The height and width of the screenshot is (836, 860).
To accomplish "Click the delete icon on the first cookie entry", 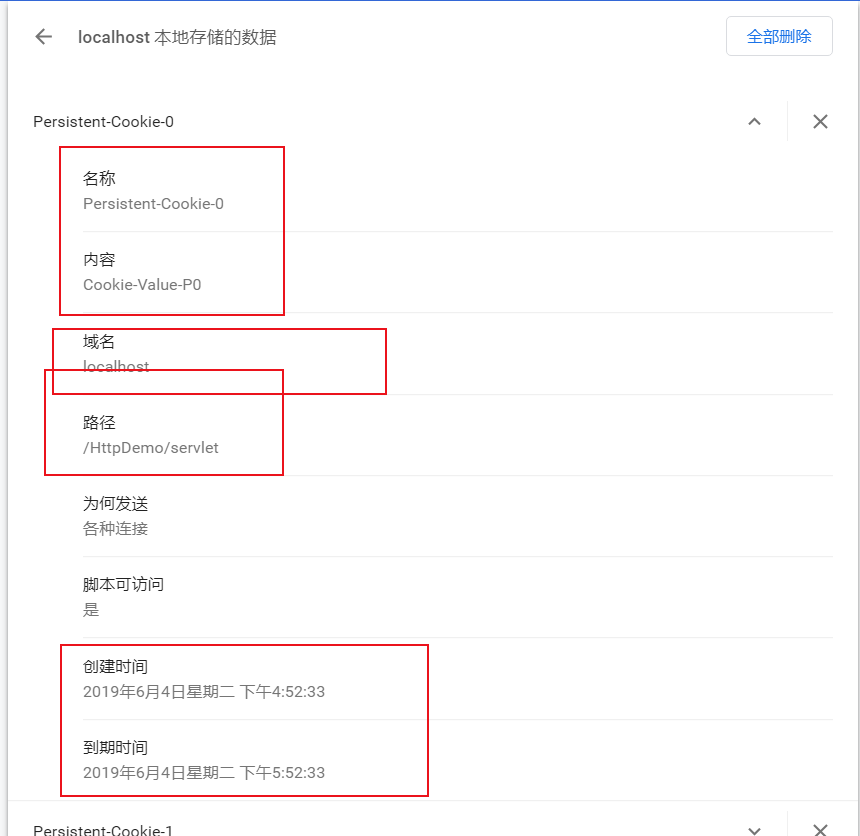I will (x=820, y=121).
